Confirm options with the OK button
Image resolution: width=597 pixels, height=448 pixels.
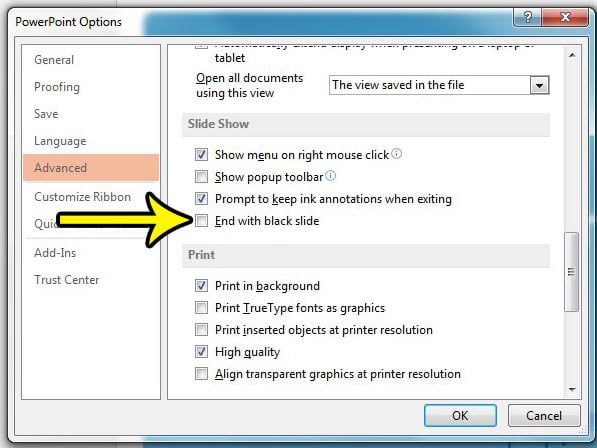(x=460, y=415)
